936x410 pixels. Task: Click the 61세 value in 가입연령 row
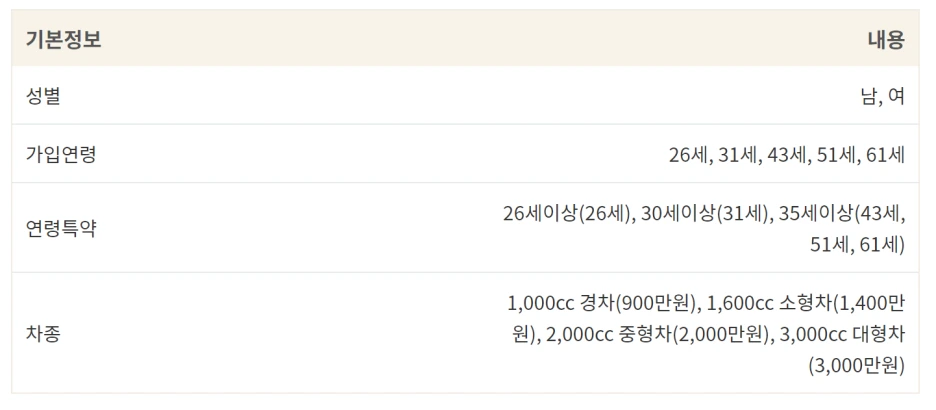point(887,155)
